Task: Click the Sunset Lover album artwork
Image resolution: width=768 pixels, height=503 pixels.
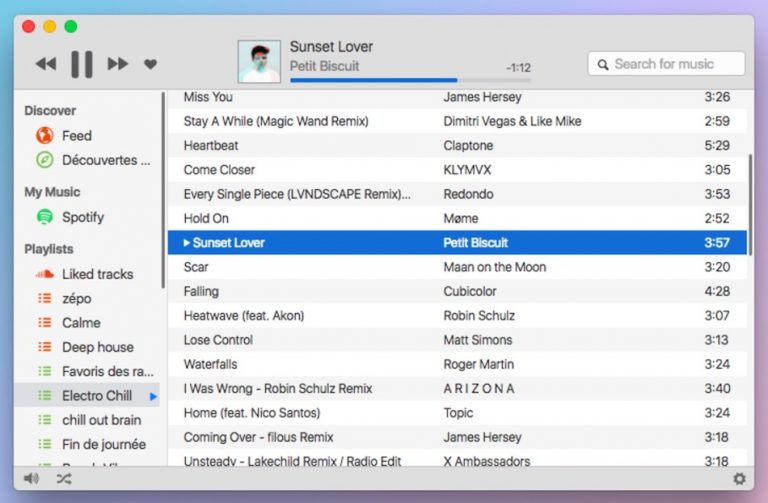Action: pos(259,62)
